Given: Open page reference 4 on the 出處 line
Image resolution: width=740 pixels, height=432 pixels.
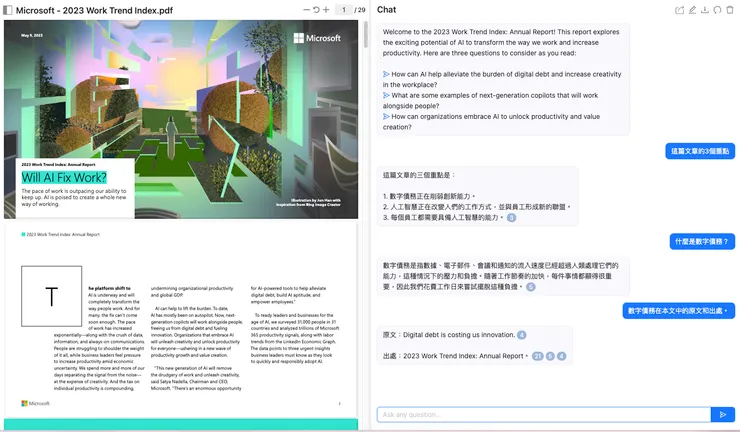Looking at the screenshot, I should pyautogui.click(x=562, y=356).
